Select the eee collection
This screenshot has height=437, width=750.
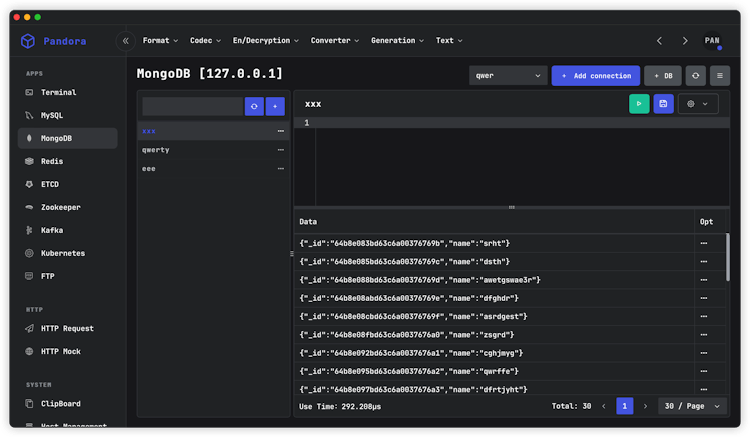click(149, 169)
